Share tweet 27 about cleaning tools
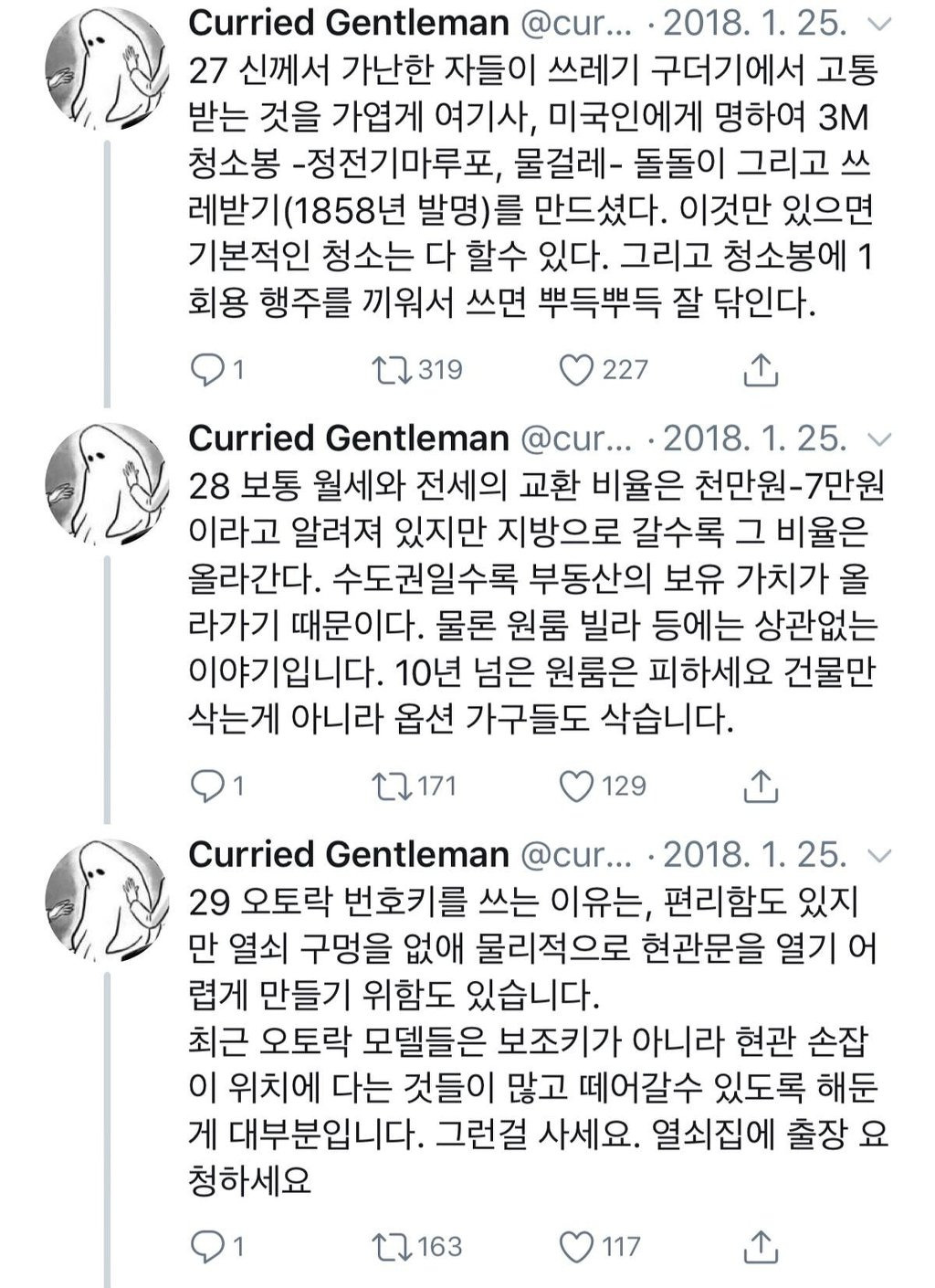Screen dimensions: 935x1288 pyautogui.click(x=761, y=369)
